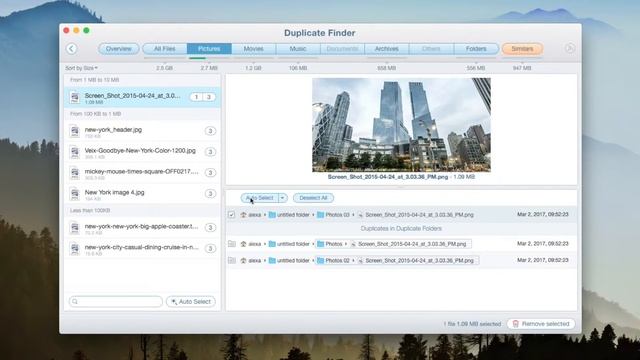The image size is (640, 360).
Task: Click the file icon beside big-apple-coaster file
Action: 75,228
